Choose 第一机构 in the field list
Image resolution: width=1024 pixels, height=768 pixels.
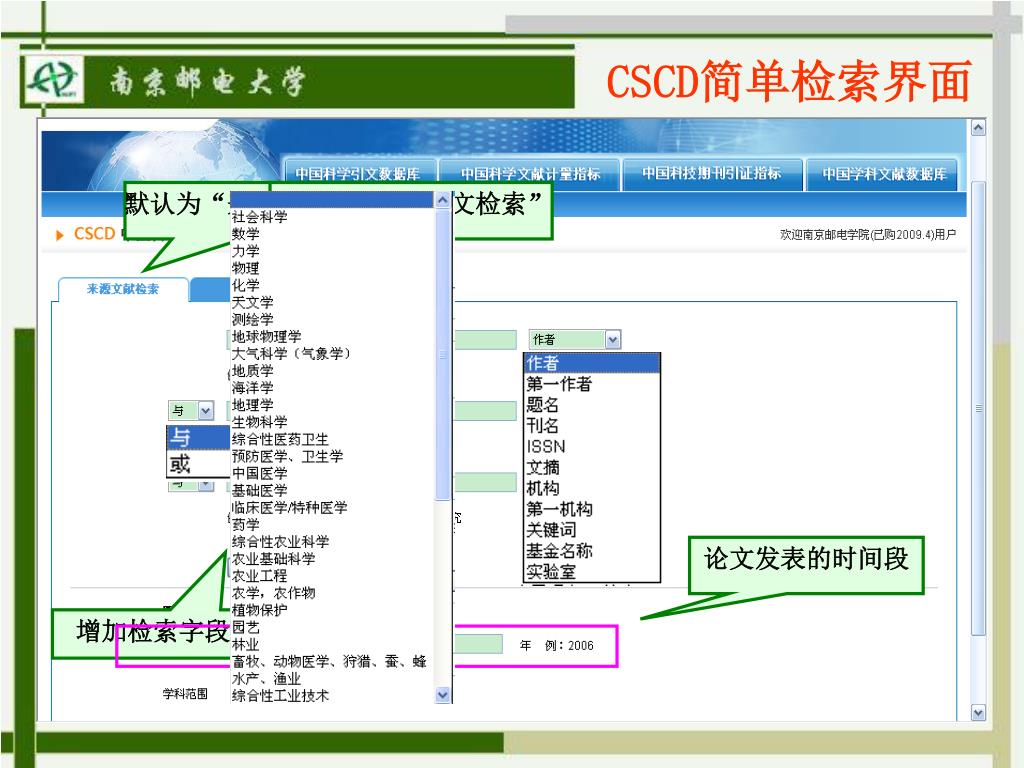592,509
